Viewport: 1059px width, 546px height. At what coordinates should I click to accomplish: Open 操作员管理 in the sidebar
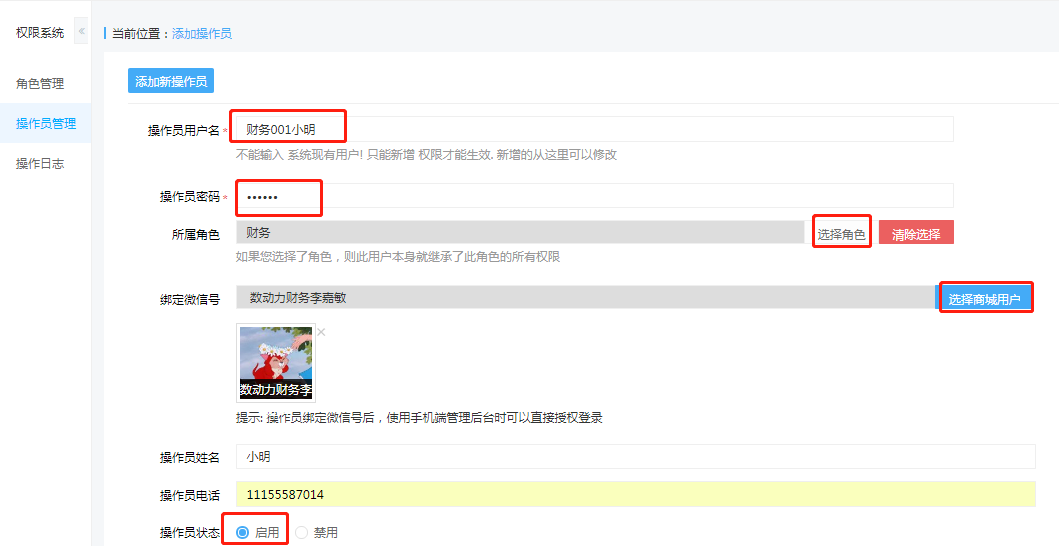[46, 123]
